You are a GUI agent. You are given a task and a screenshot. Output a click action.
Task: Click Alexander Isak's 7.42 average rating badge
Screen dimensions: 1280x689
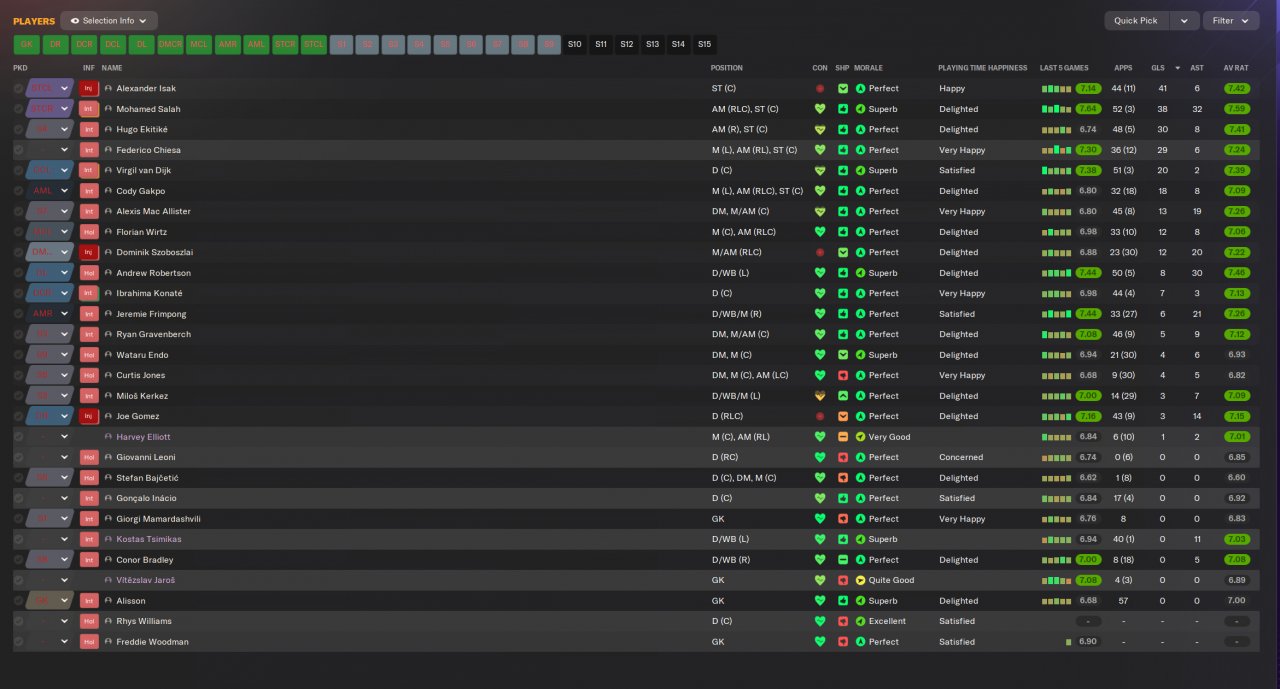coord(1237,88)
